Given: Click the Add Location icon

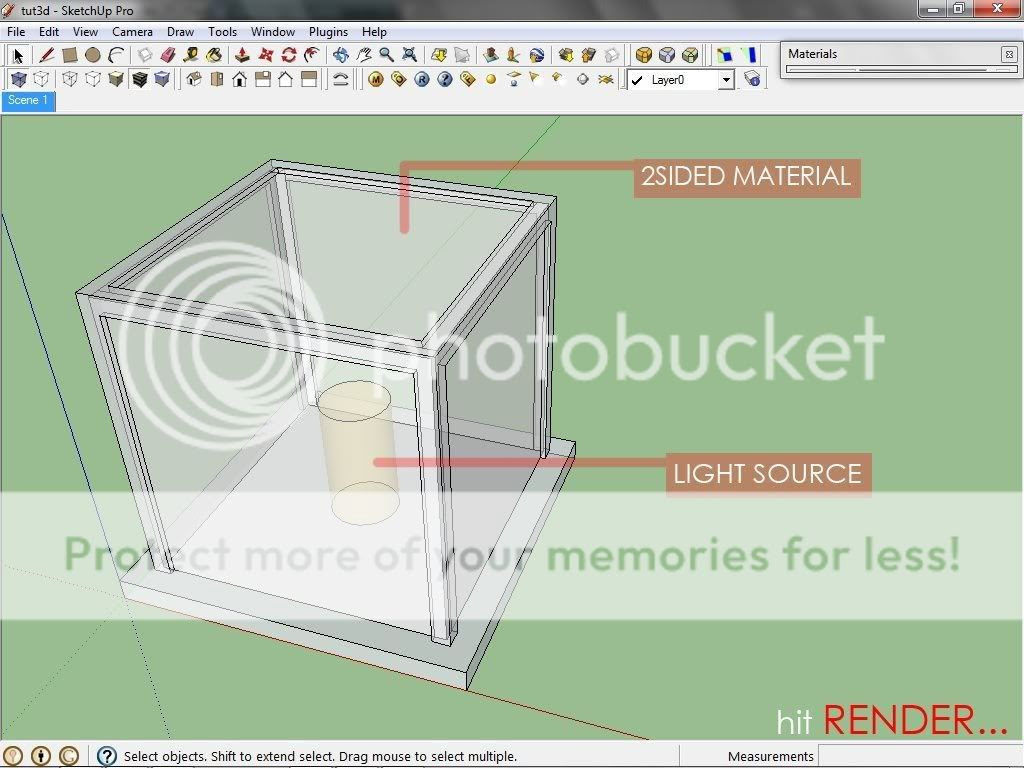Looking at the screenshot, I should coord(439,56).
